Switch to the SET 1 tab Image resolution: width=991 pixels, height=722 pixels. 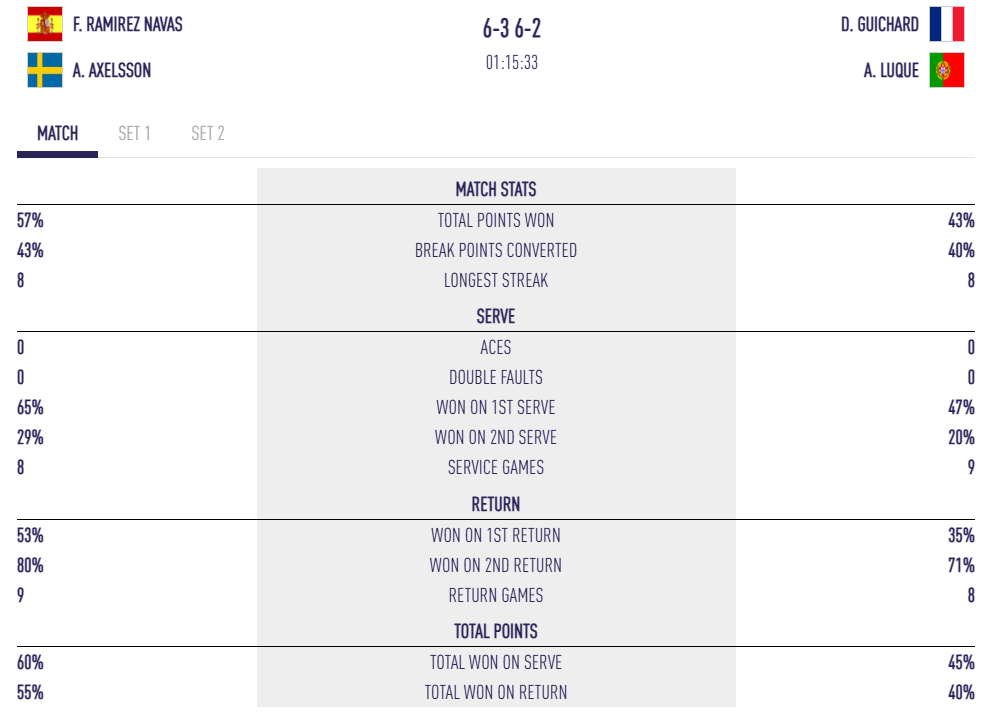pyautogui.click(x=135, y=133)
